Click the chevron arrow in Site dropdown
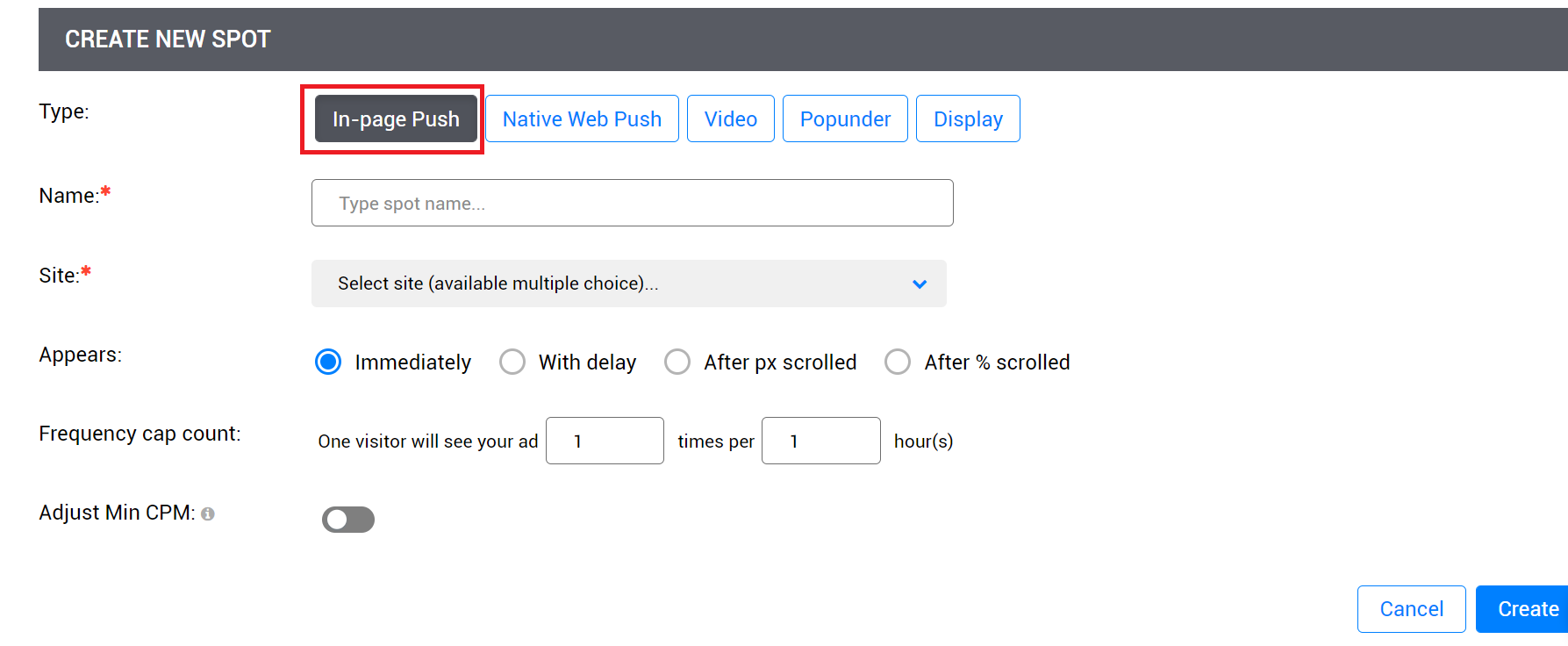 (919, 284)
